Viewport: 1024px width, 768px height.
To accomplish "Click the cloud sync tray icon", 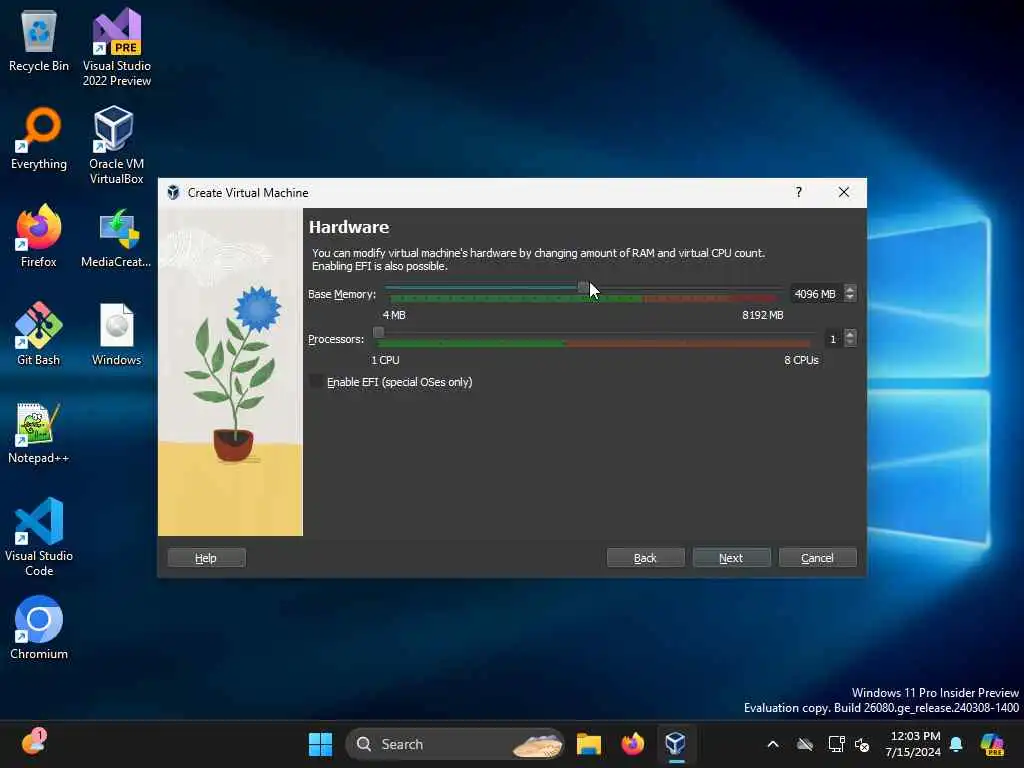I will point(805,744).
